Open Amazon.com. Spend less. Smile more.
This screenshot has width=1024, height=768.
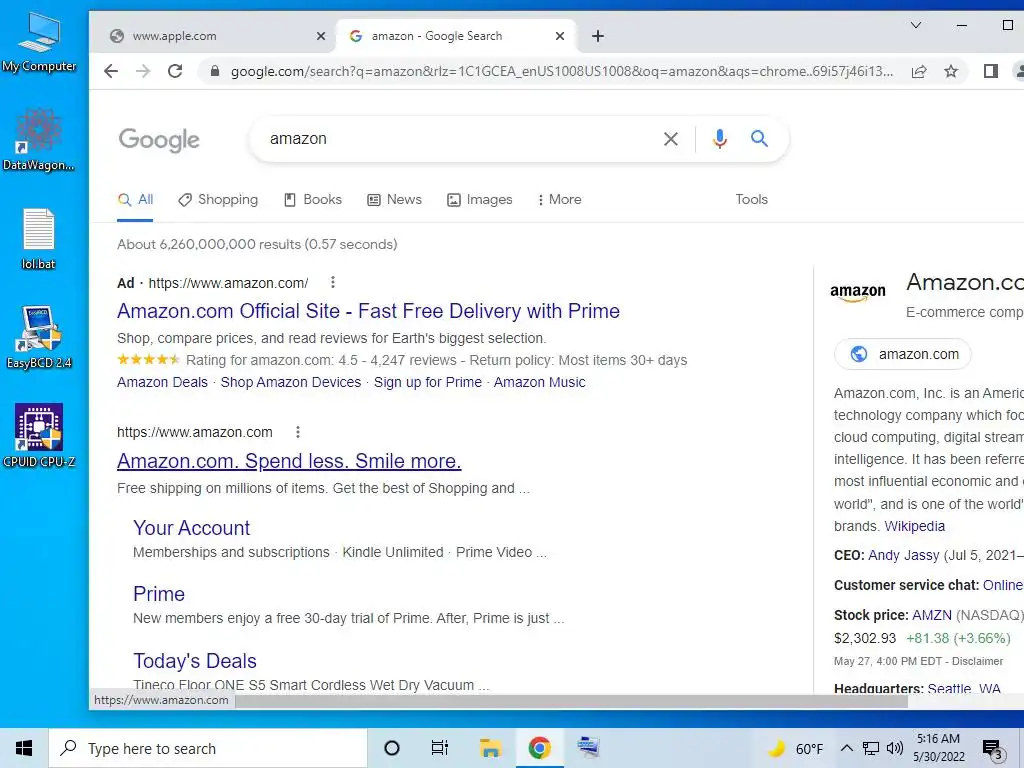point(289,461)
